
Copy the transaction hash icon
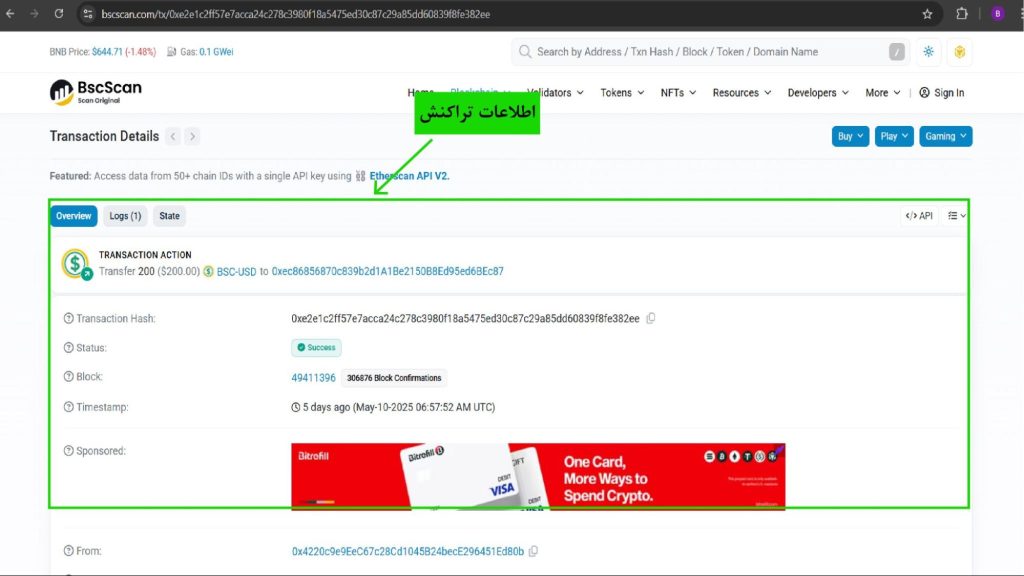(650, 319)
